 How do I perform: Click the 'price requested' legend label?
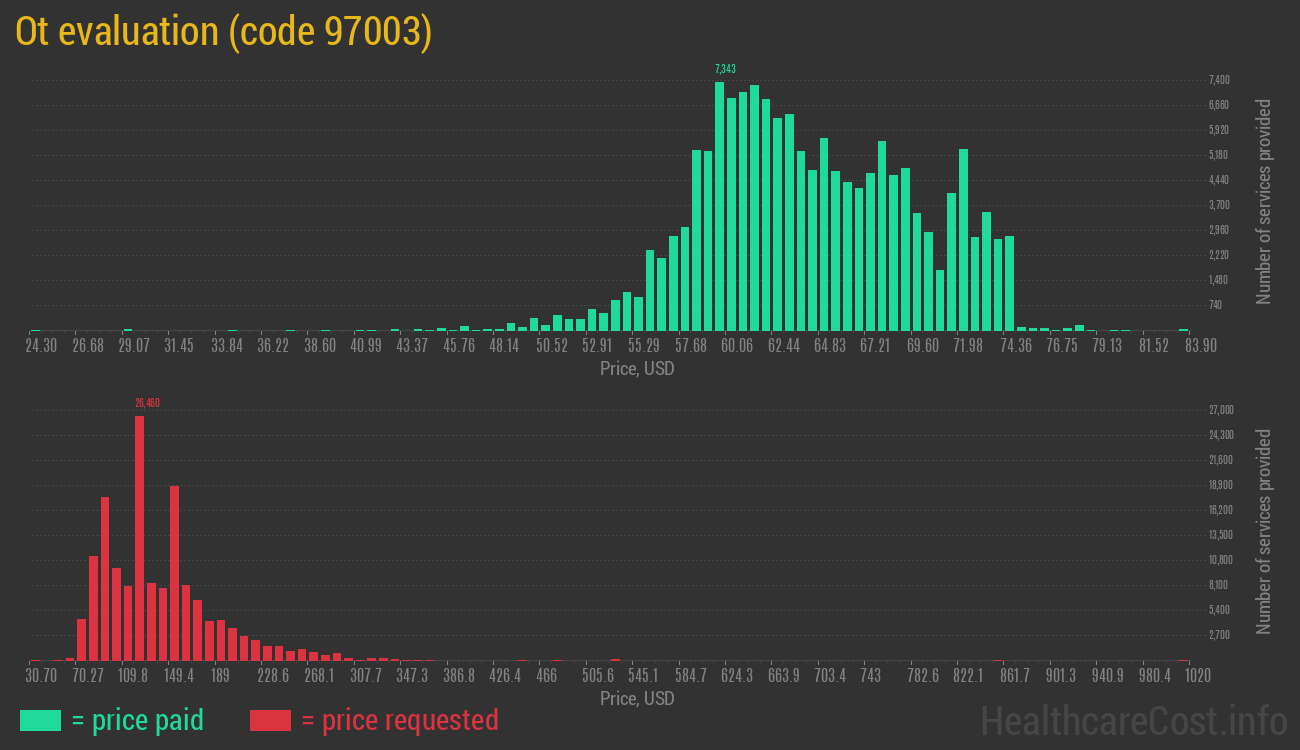pos(399,720)
